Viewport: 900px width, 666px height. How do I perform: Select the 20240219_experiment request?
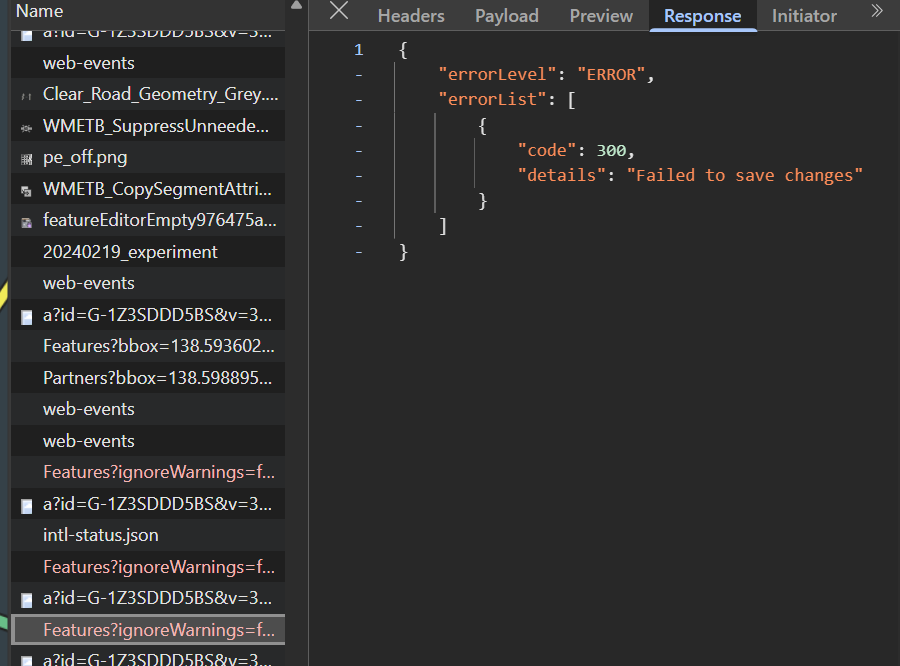coord(130,252)
